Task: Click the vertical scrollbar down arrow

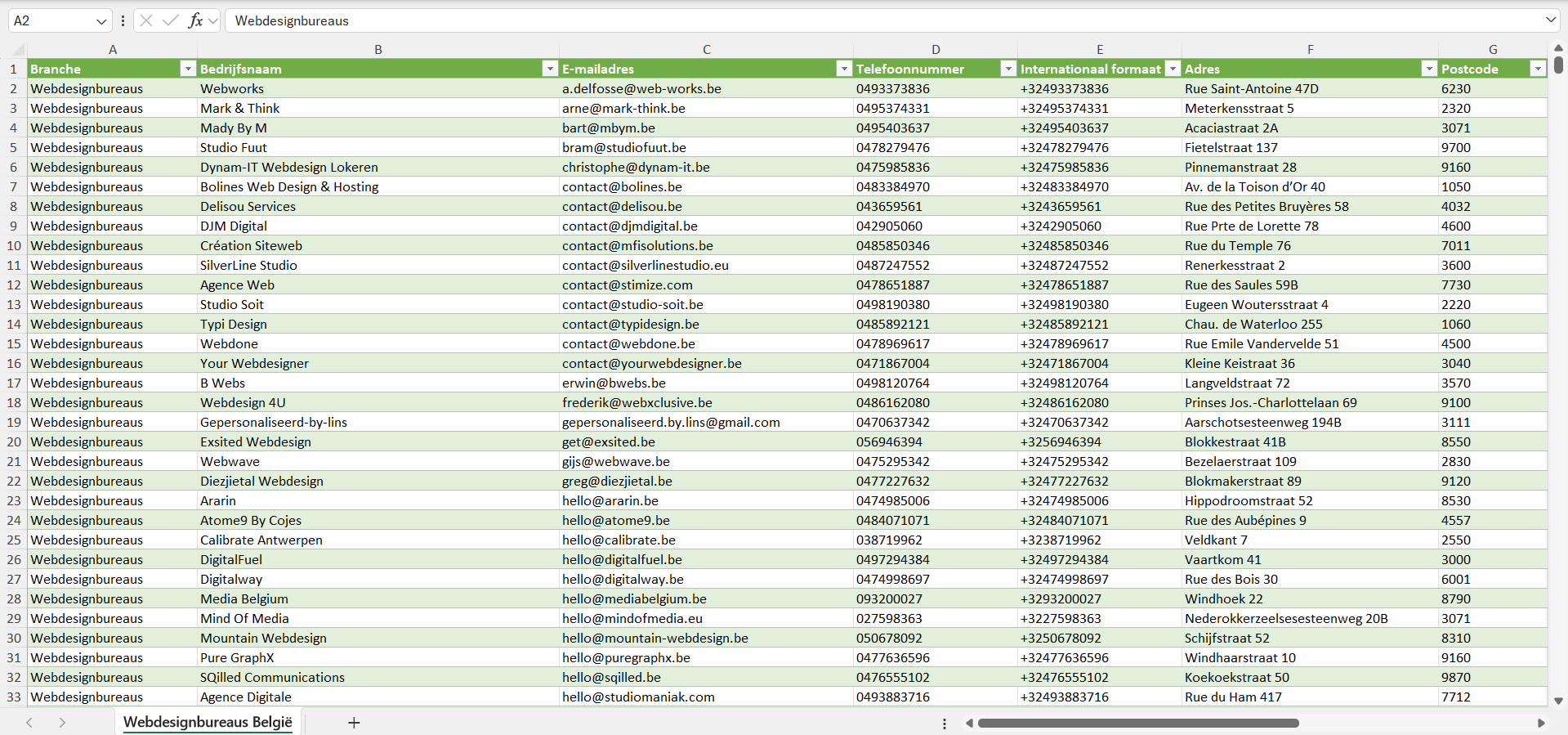Action: 1558,701
